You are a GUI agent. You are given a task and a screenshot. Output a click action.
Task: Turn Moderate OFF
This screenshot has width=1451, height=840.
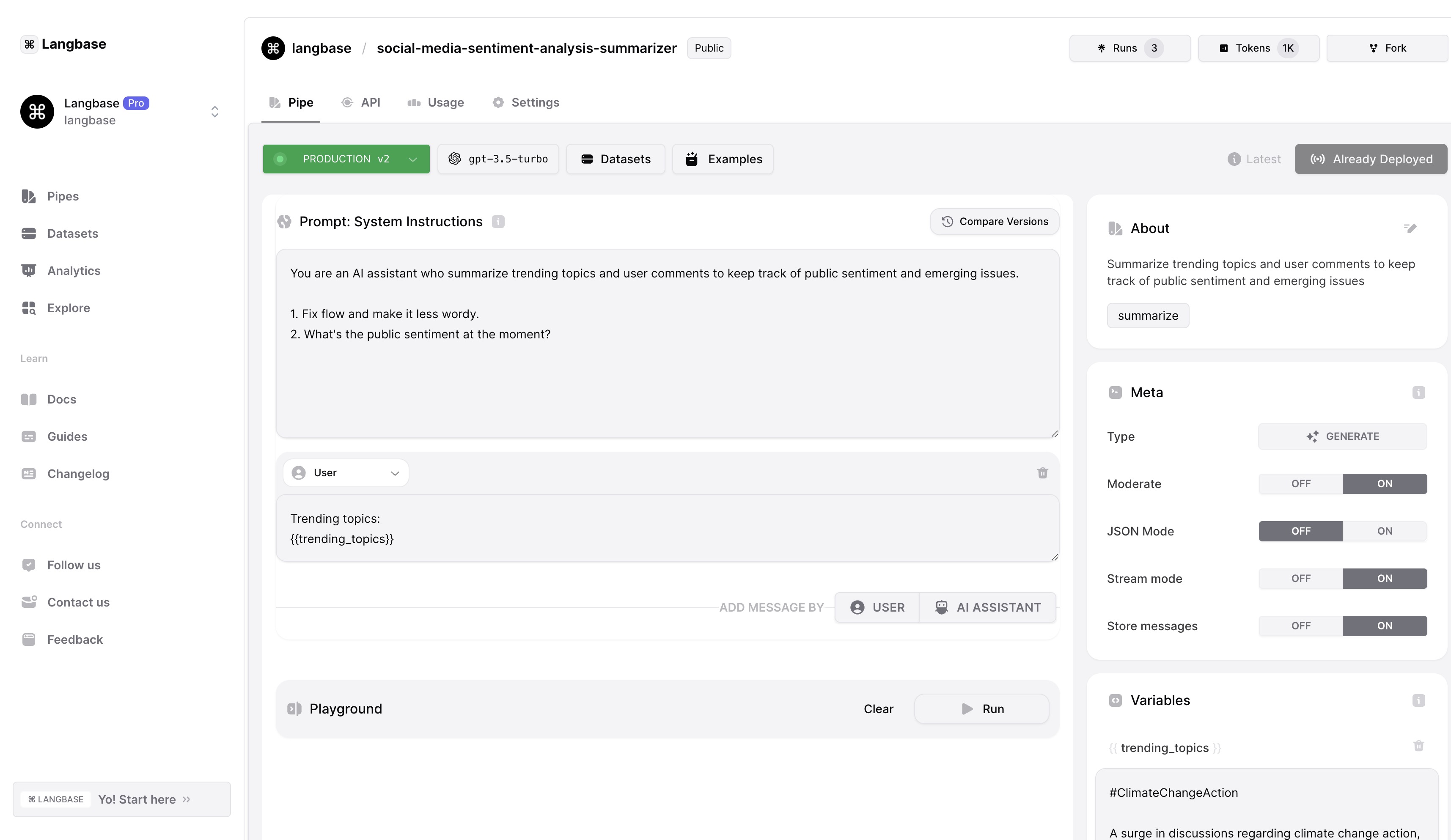point(1300,483)
